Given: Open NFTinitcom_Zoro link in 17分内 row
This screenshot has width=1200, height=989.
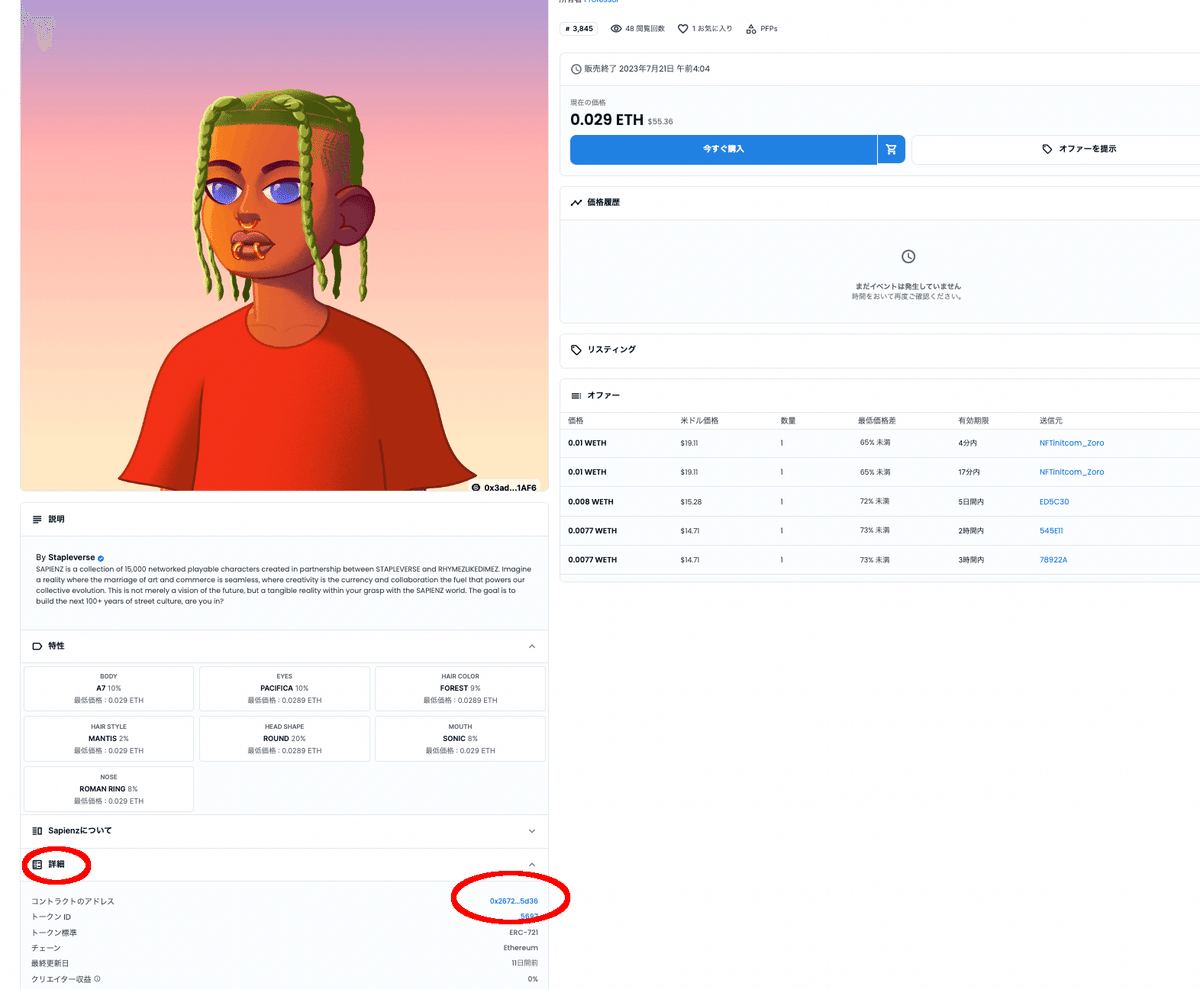Looking at the screenshot, I should point(1072,471).
